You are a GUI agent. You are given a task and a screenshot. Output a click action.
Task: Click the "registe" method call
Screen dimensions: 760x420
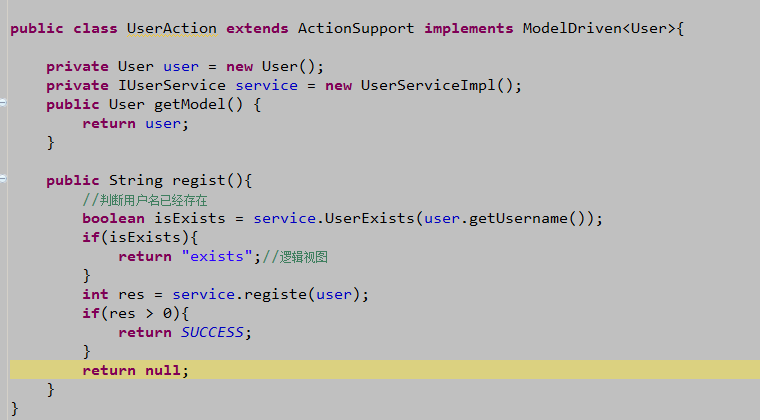pyautogui.click(x=275, y=295)
